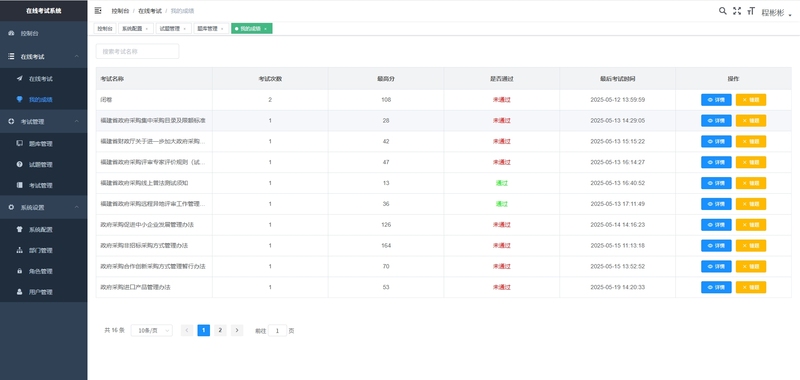Image resolution: width=800 pixels, height=380 pixels.
Task: Focus the 前往 page number input
Action: point(278,331)
